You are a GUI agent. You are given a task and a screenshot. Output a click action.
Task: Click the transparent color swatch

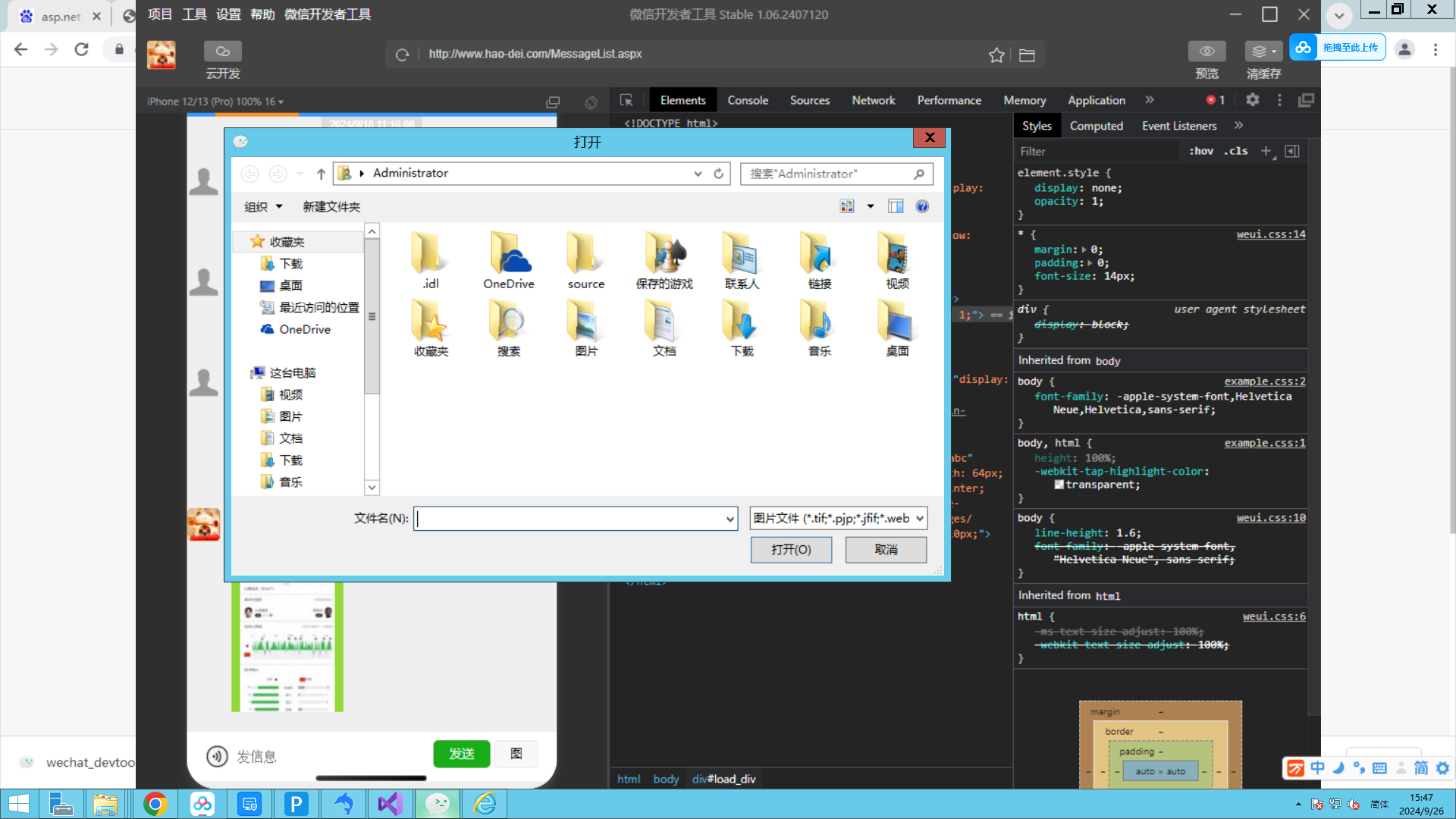point(1059,485)
